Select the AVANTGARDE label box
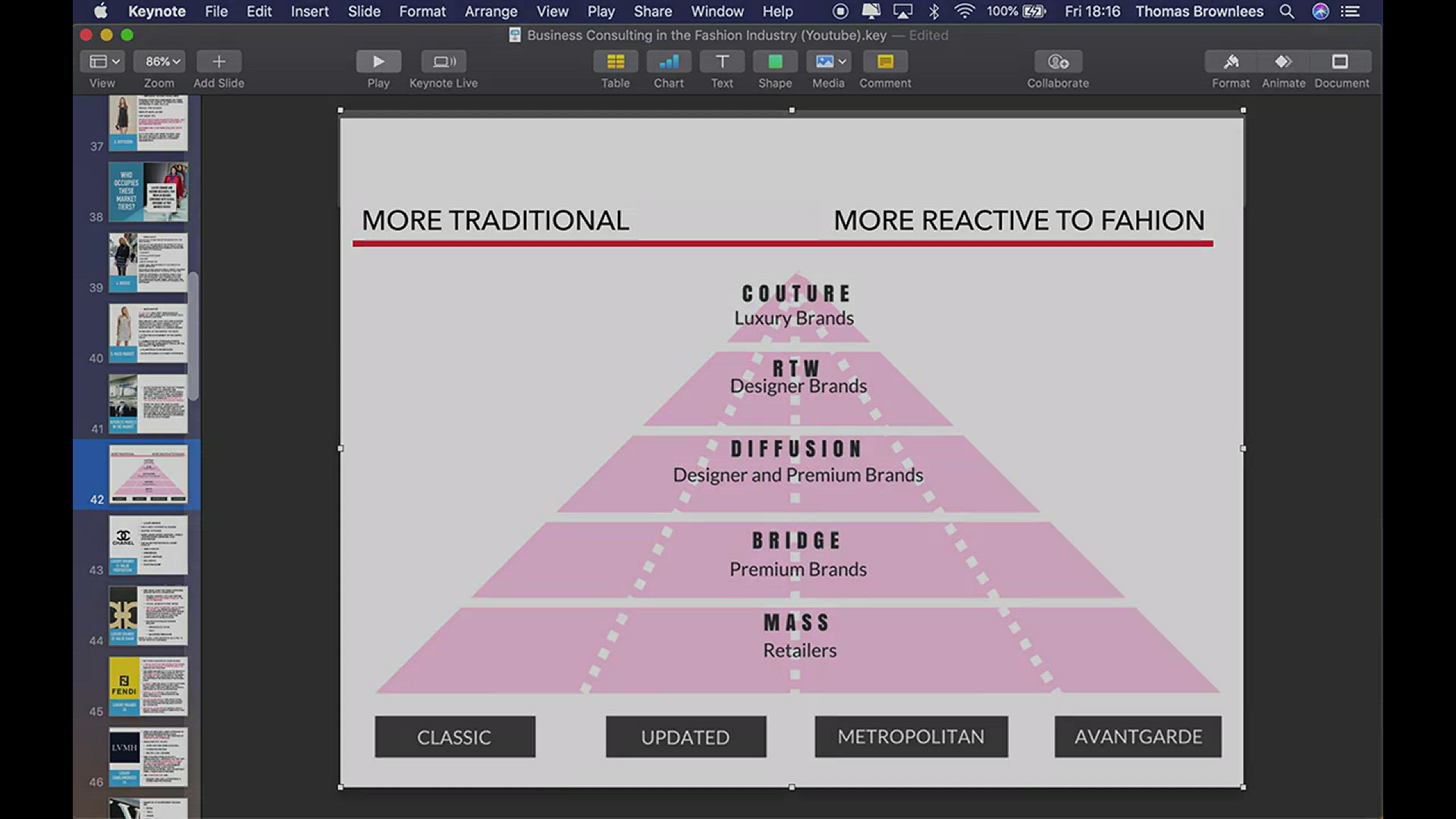The image size is (1456, 819). (1137, 736)
